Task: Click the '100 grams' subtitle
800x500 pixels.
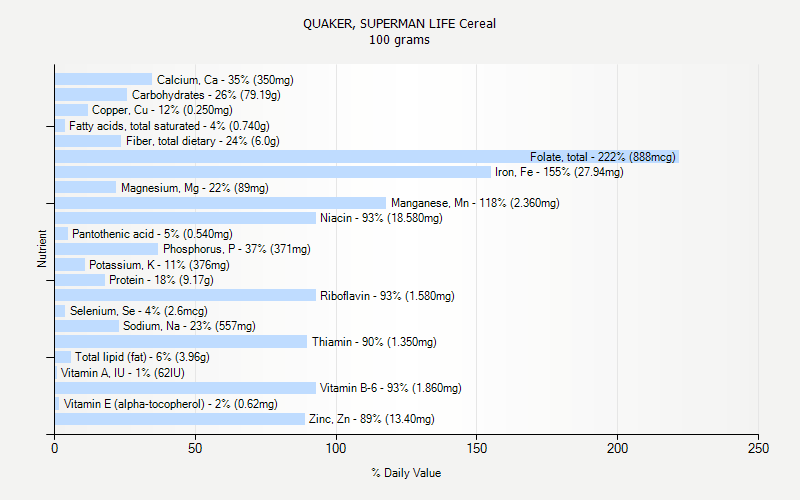Action: (x=399, y=40)
